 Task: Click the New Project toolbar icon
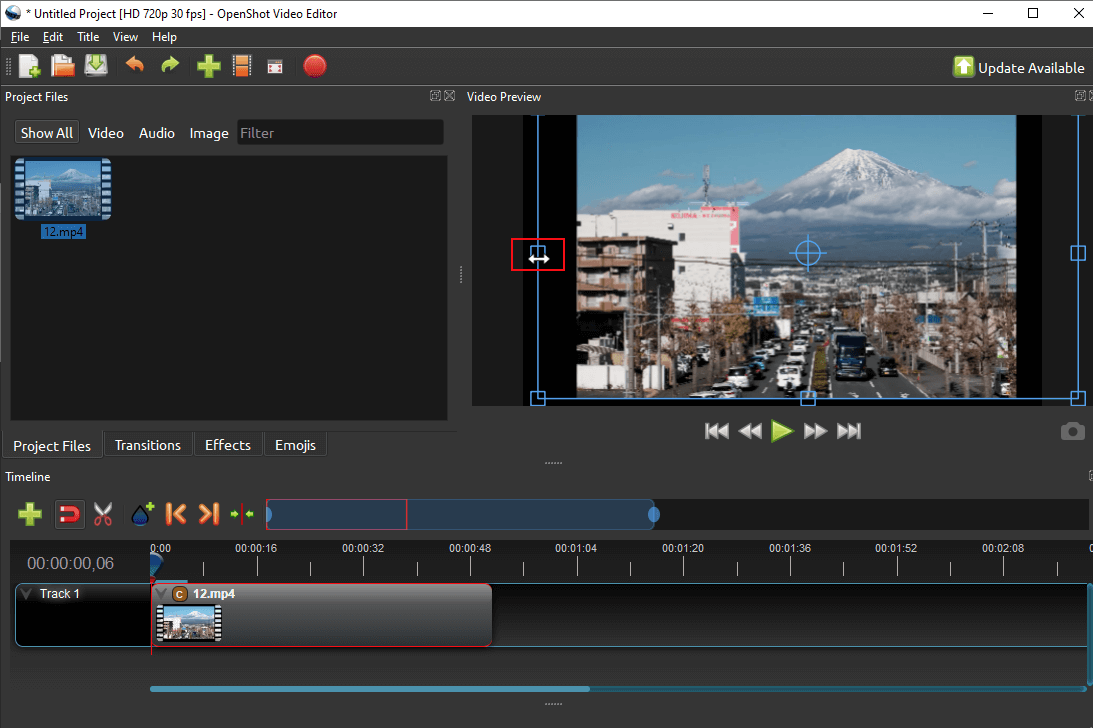(30, 67)
